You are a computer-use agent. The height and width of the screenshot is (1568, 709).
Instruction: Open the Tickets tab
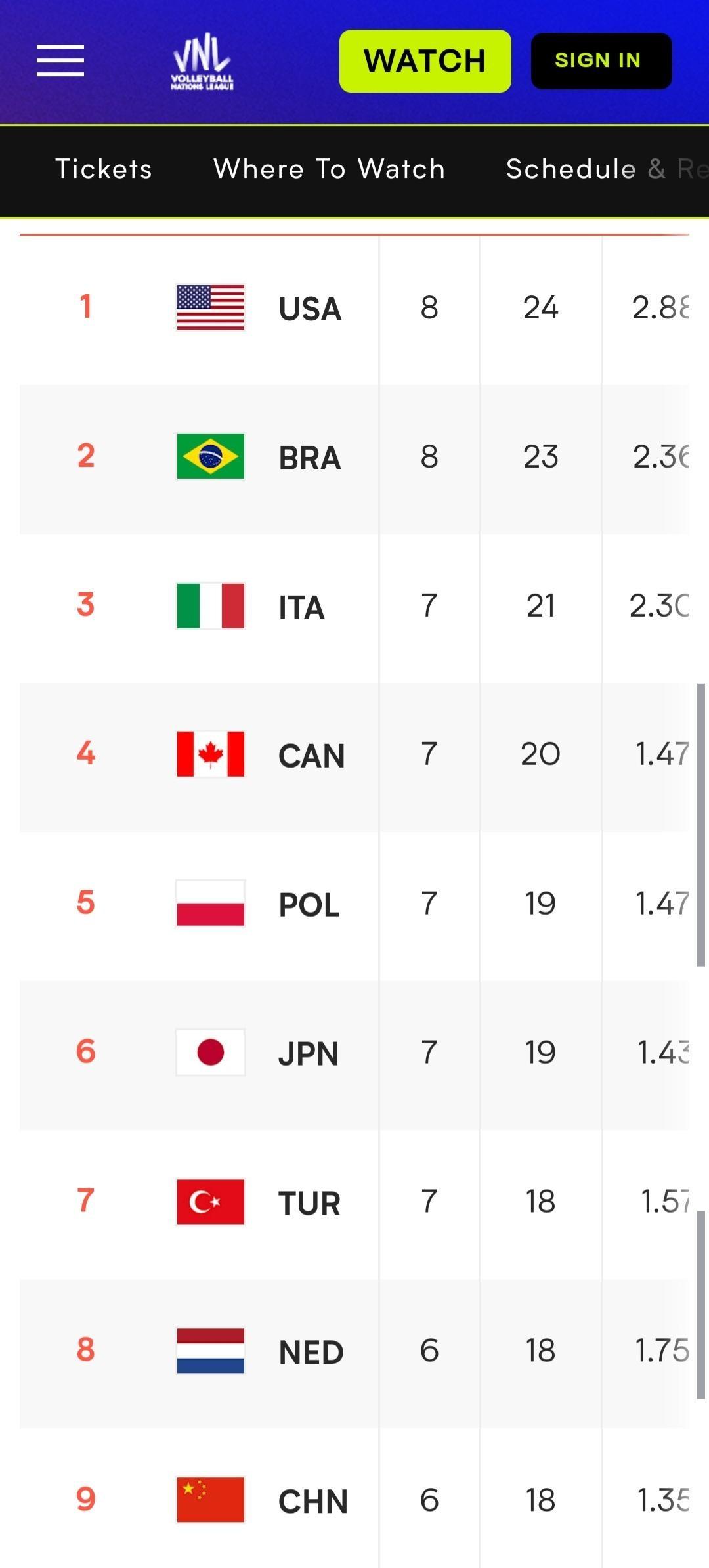[104, 169]
